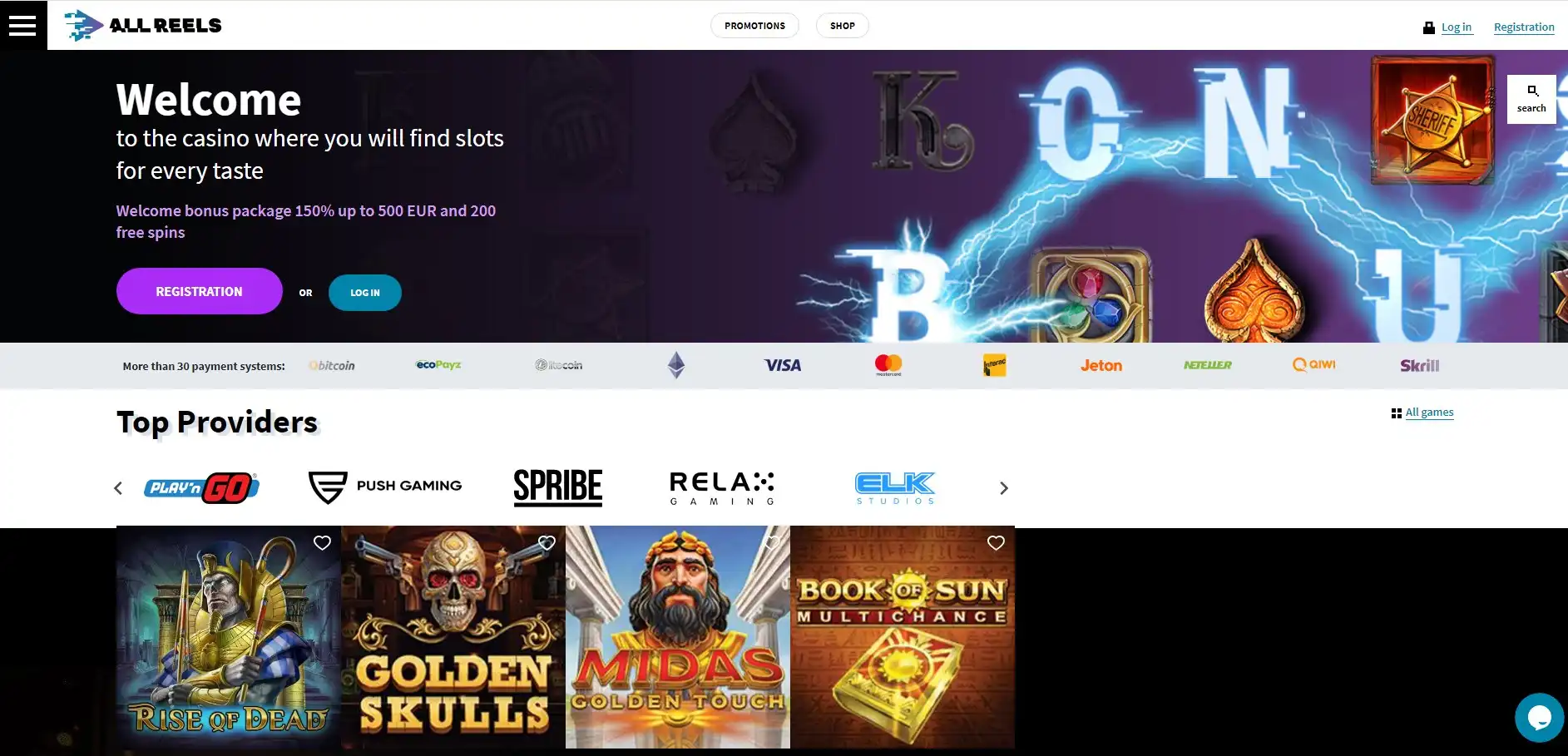Open the live chat bubble

tap(1539, 717)
